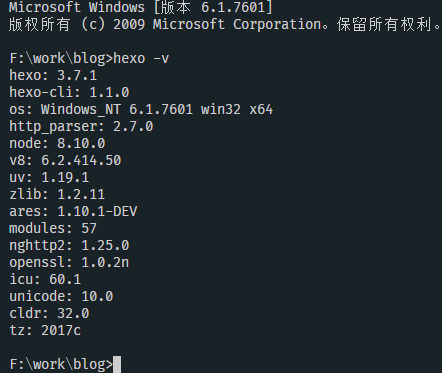Click the 'openssl: 1.0.2n' line
This screenshot has width=442, height=373.
click(69, 263)
